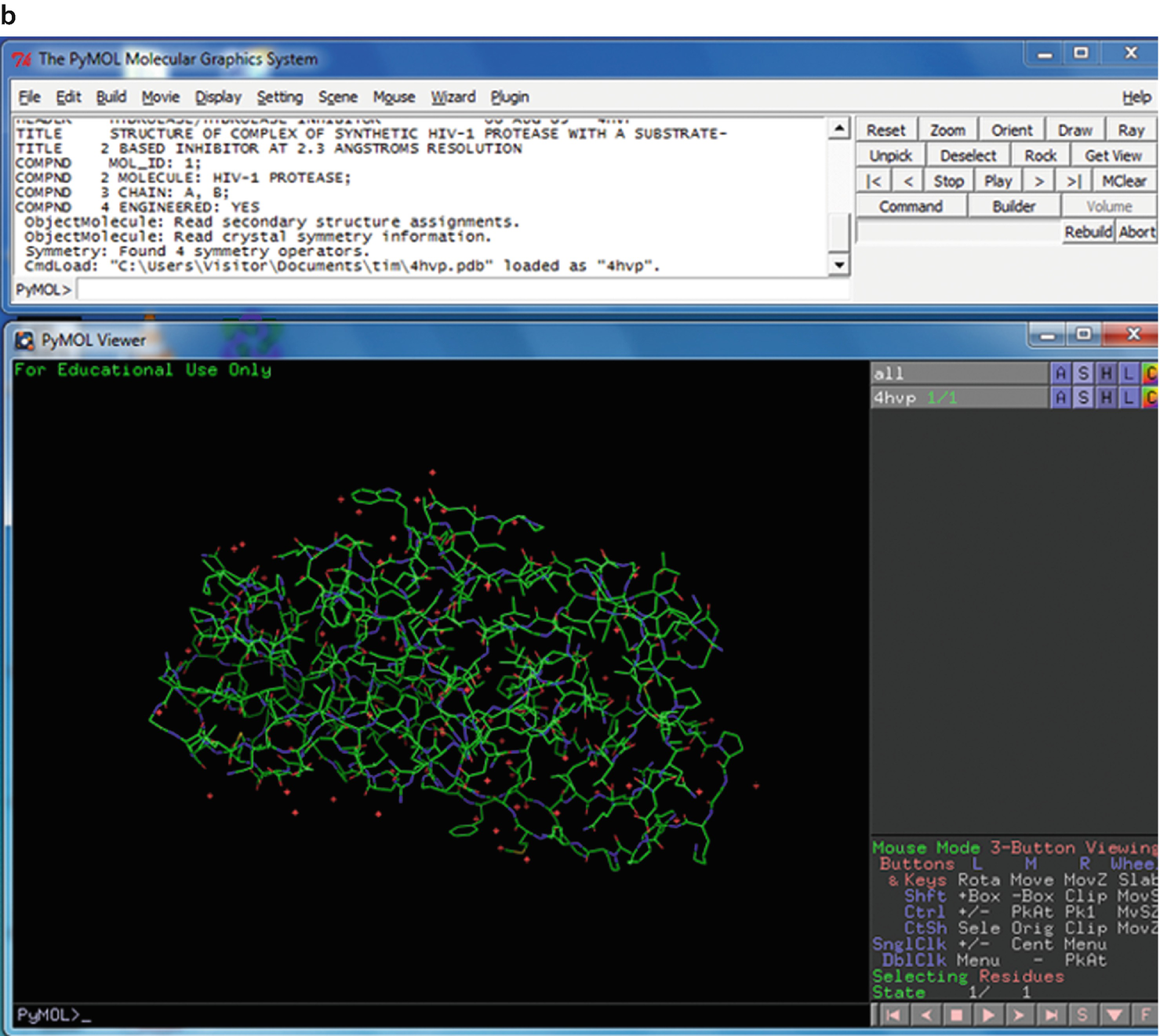Click the PyMOL Viewer title bar icon
Image resolution: width=1160 pixels, height=1036 pixels.
click(x=25, y=340)
